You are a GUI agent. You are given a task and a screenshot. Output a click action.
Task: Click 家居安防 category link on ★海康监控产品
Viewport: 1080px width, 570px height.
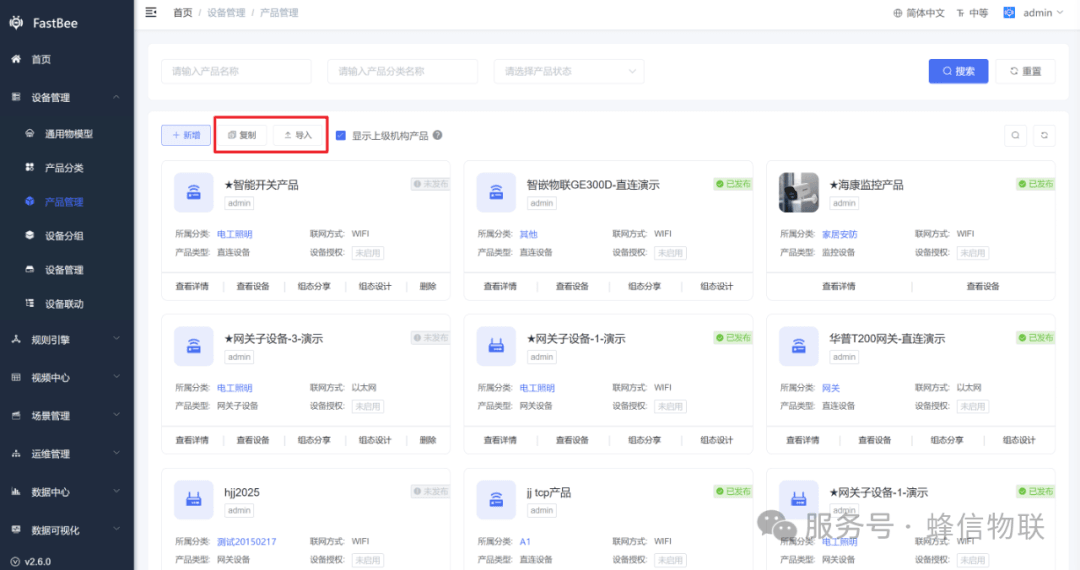(x=840, y=234)
